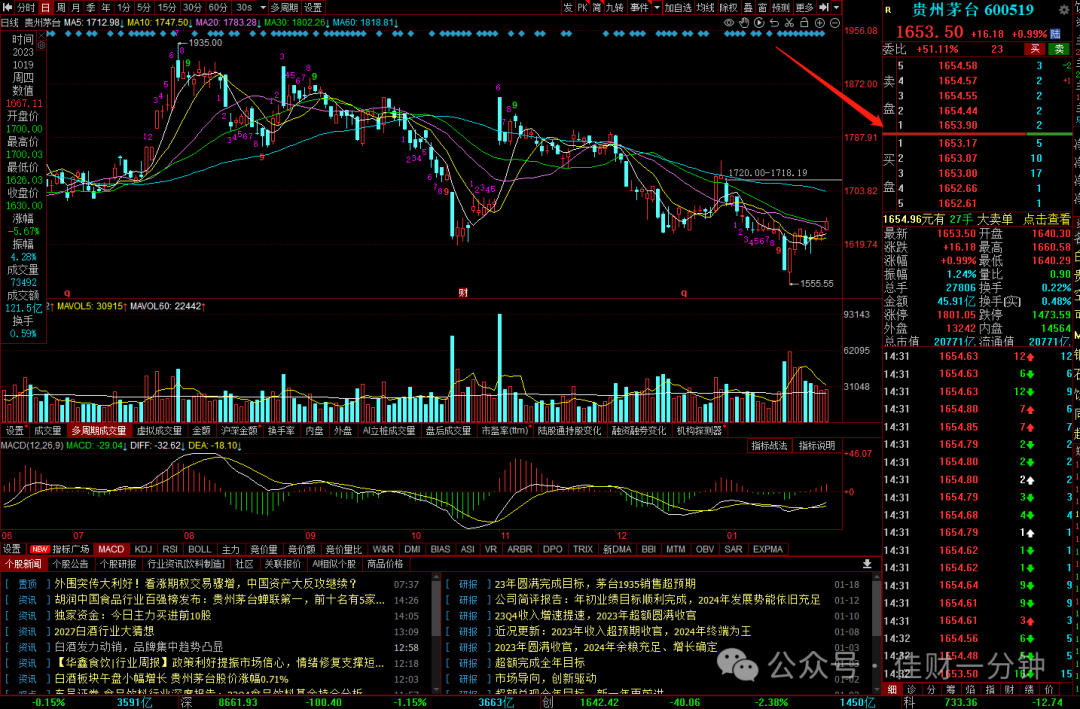Viewport: 1080px width, 709px height.
Task: Open news headline 2027白酒行业大猜想
Action: tap(104, 630)
